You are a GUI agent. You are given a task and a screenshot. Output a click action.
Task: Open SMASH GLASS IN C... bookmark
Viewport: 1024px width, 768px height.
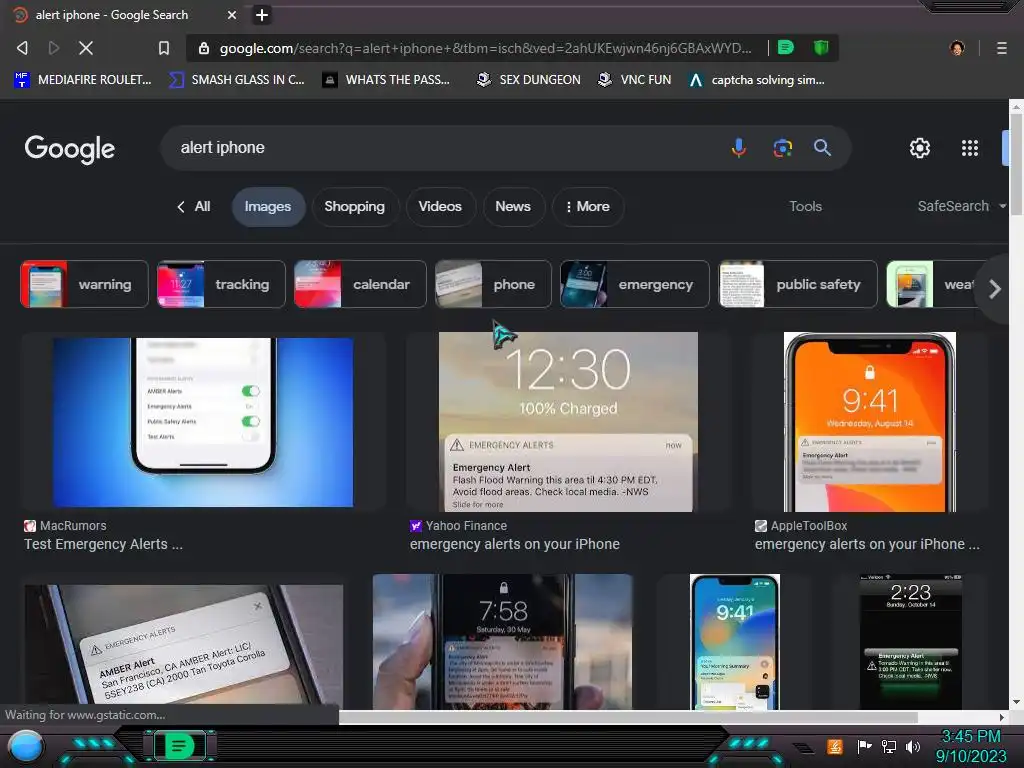coord(236,80)
